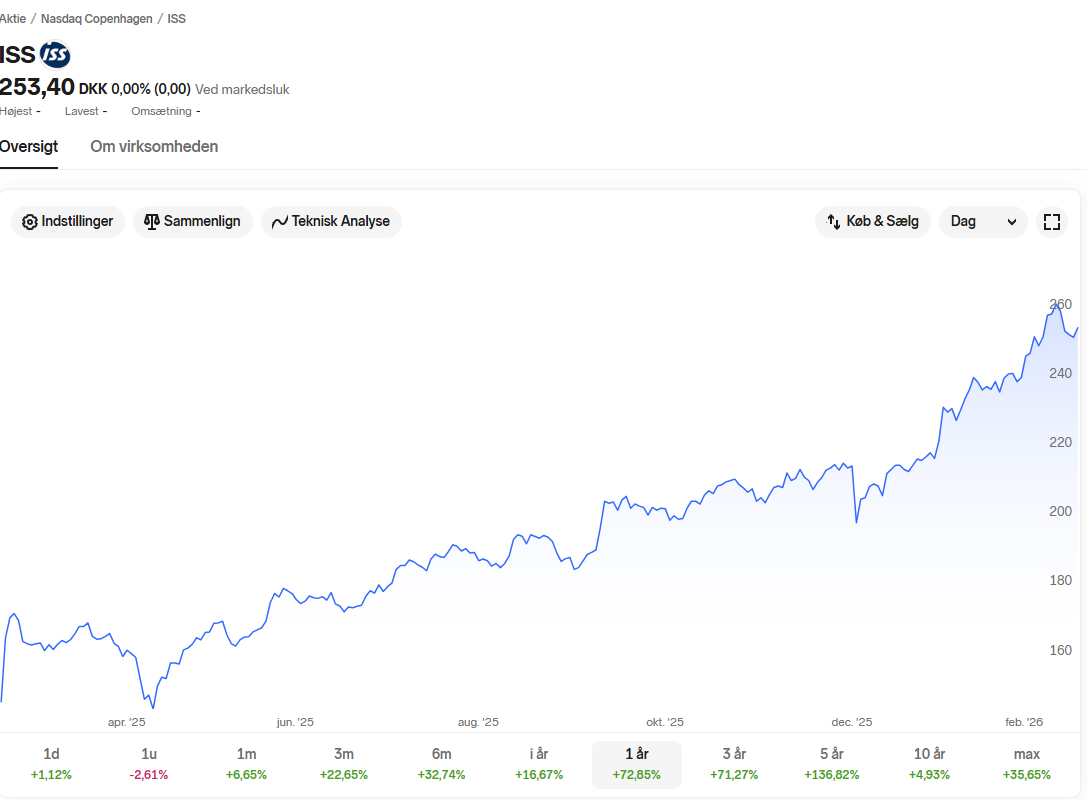Click the okt. '25 x-axis label

tap(665, 722)
